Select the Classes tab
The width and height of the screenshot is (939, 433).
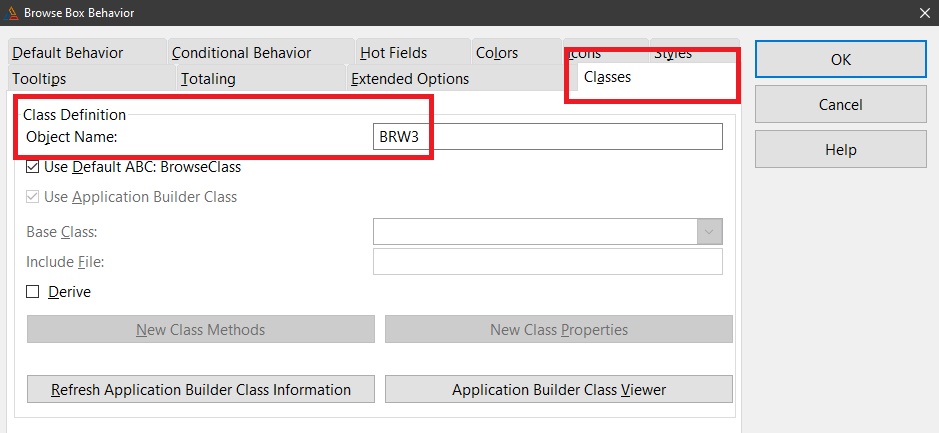pos(607,77)
